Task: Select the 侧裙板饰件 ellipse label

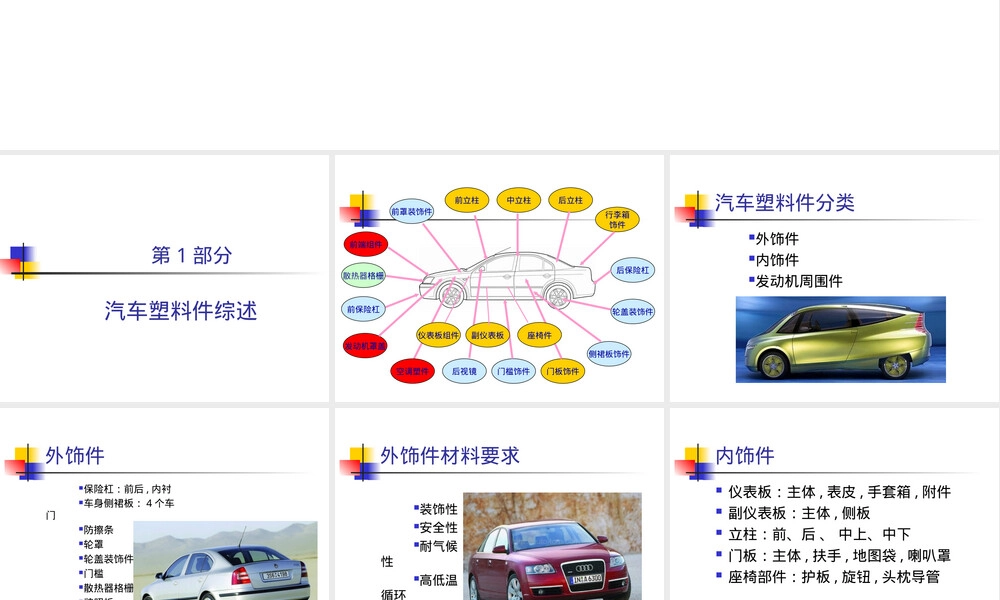Action: (609, 353)
